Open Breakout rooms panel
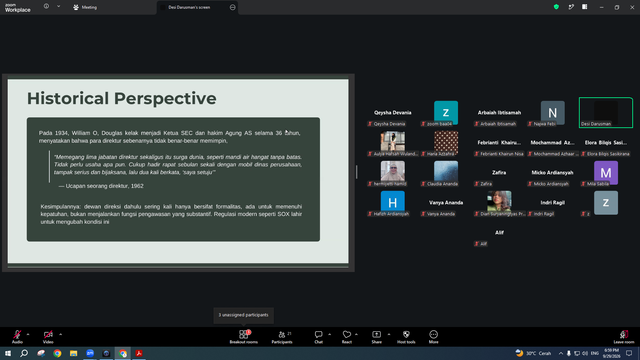This screenshot has width=640, height=360. point(244,337)
